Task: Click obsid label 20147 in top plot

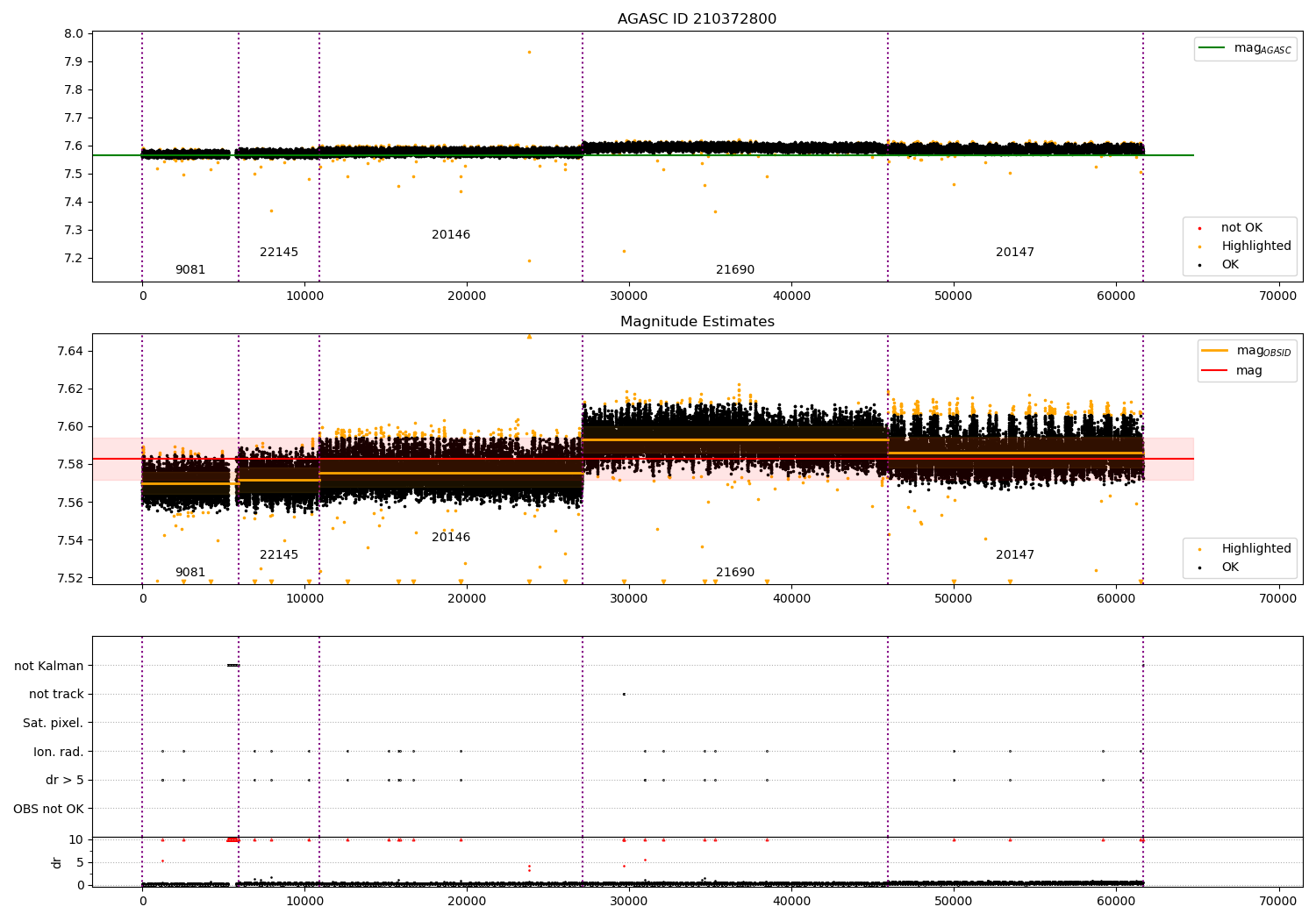Action: coord(1015,253)
